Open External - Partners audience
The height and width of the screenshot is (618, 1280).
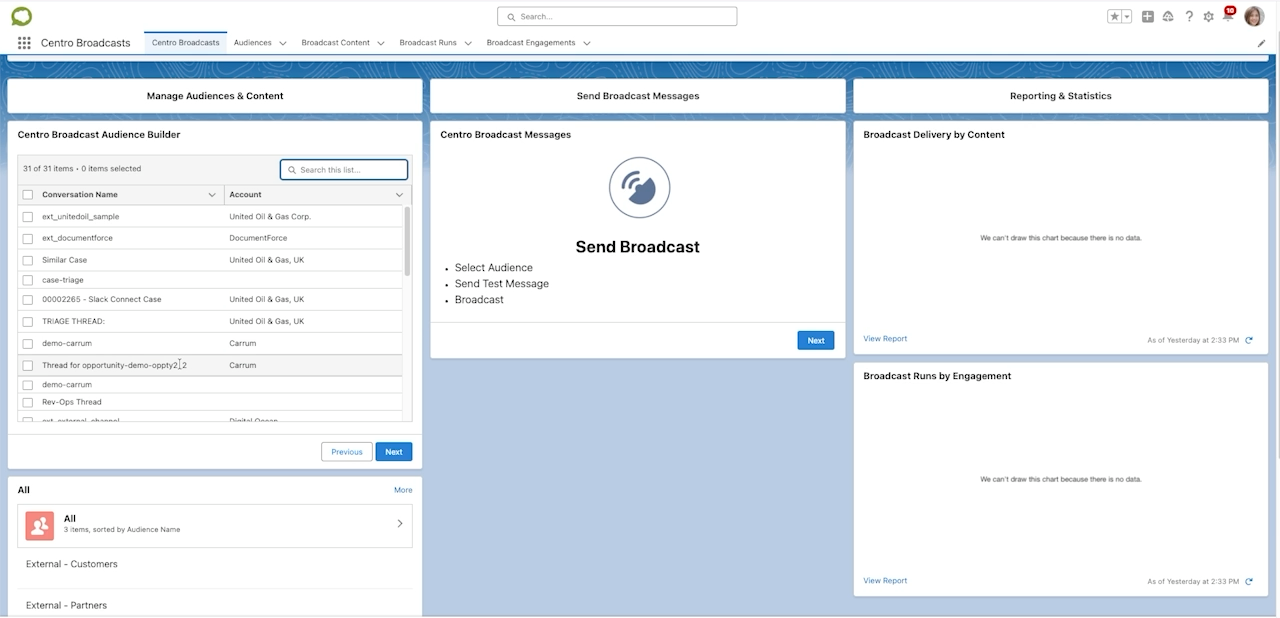[x=66, y=605]
